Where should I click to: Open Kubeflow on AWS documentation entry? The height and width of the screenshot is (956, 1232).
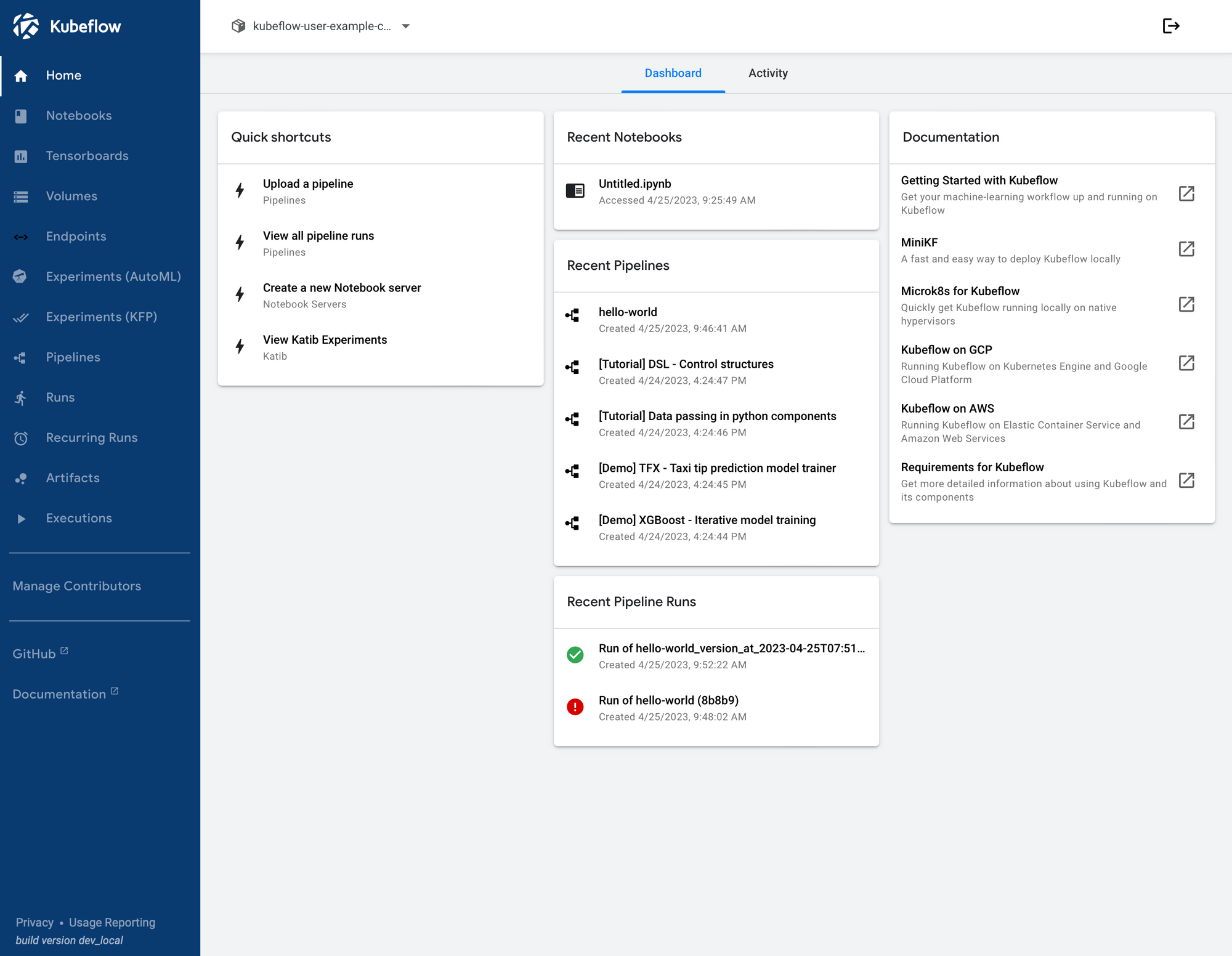coord(1052,423)
